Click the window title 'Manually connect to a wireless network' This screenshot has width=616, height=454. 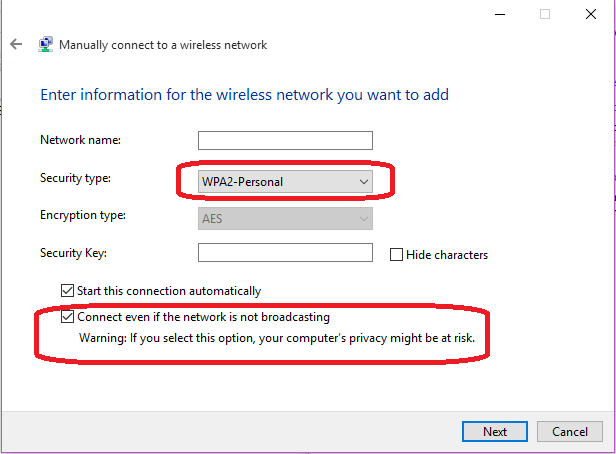coord(163,45)
